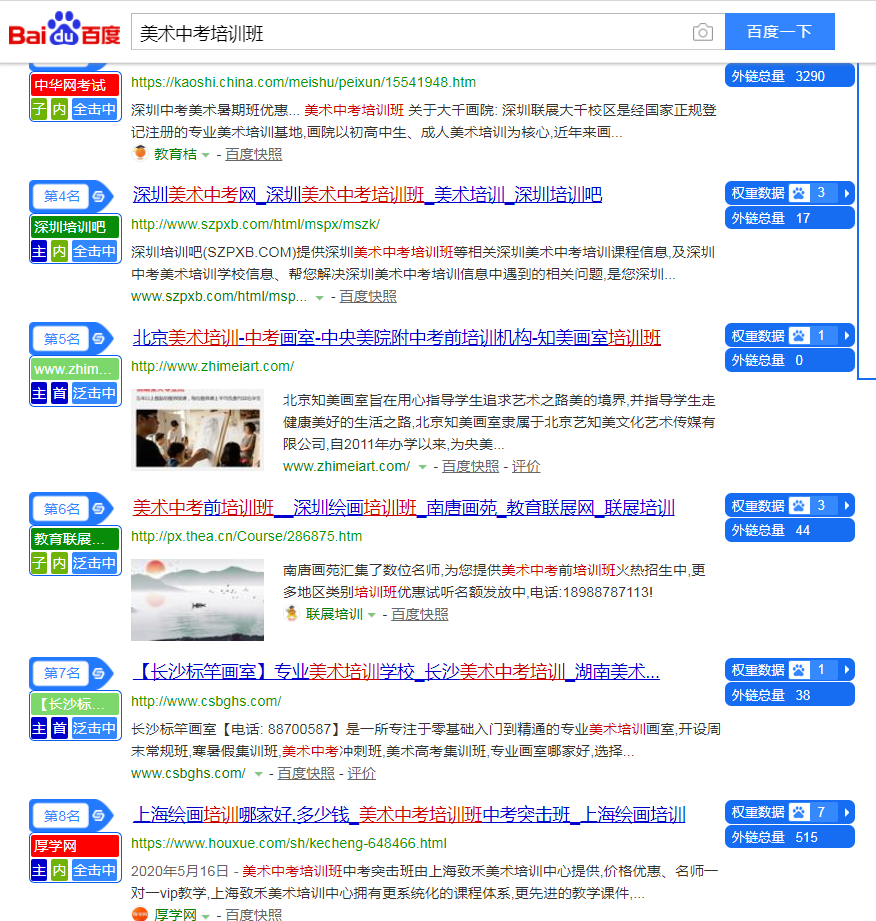This screenshot has height=921, width=876.
Task: Open 北京美术培训-中考画室 result title
Action: point(397,337)
